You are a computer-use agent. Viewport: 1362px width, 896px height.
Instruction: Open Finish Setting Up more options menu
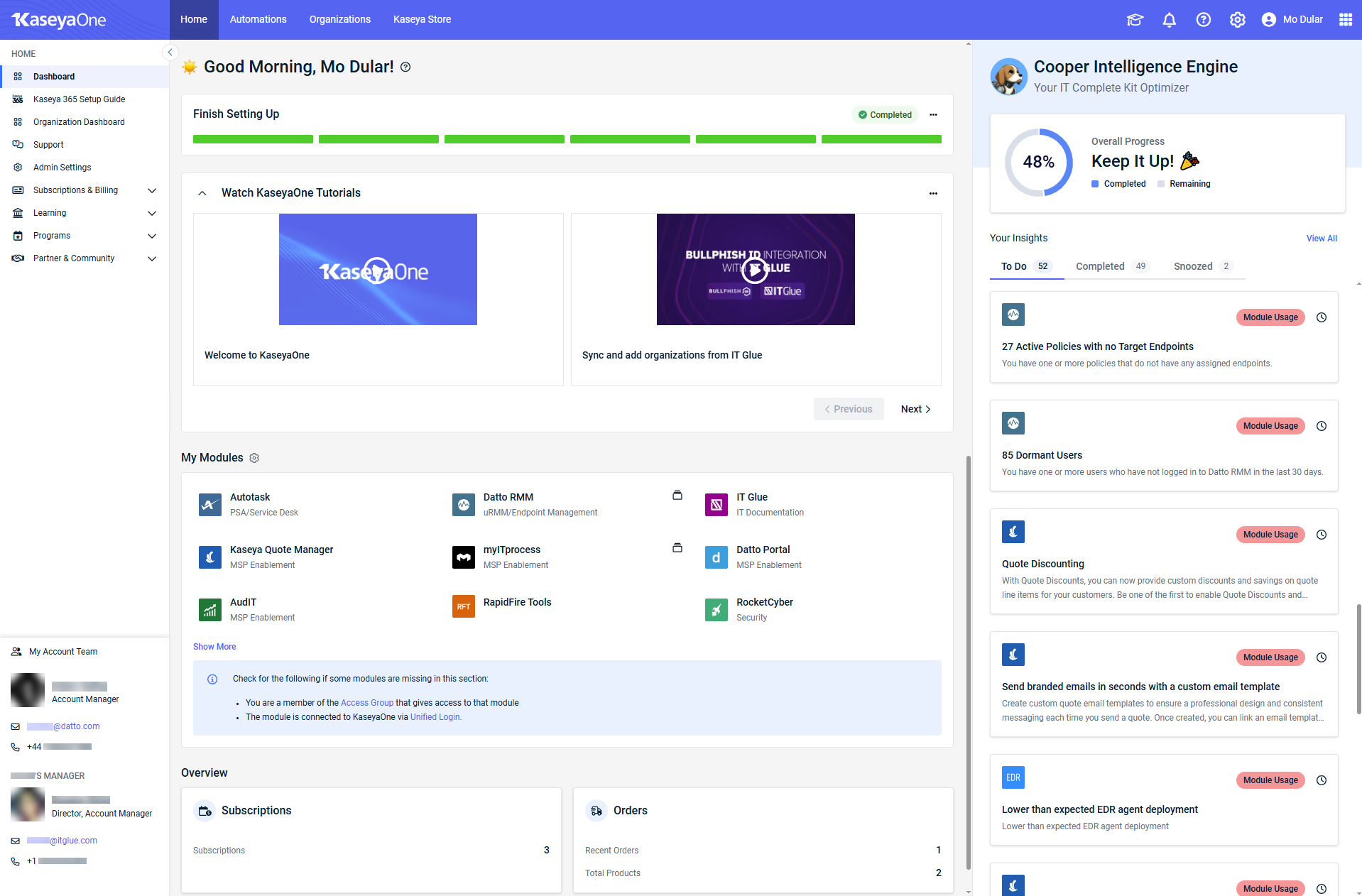(933, 115)
